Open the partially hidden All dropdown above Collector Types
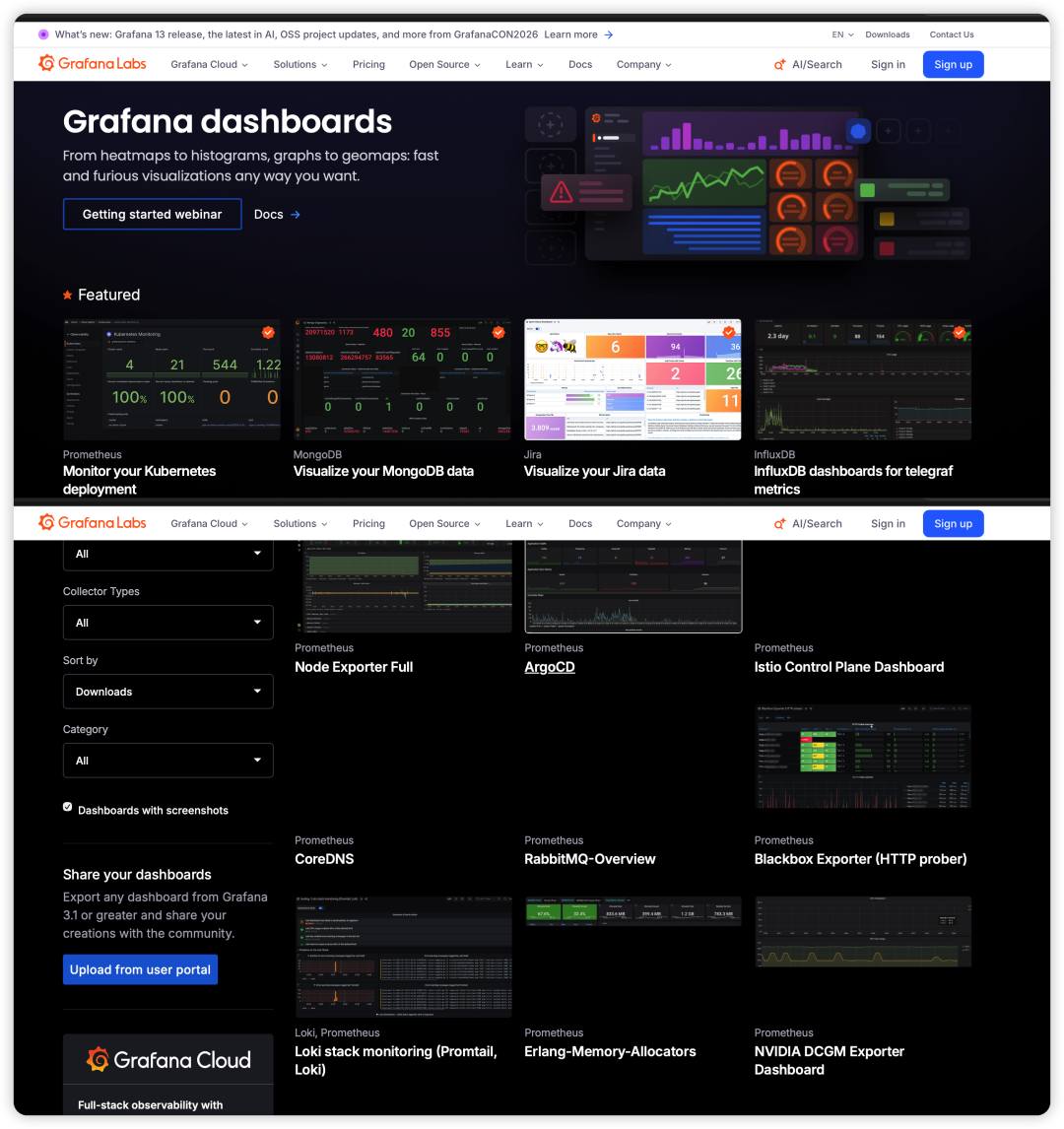The image size is (1064, 1129). [167, 555]
